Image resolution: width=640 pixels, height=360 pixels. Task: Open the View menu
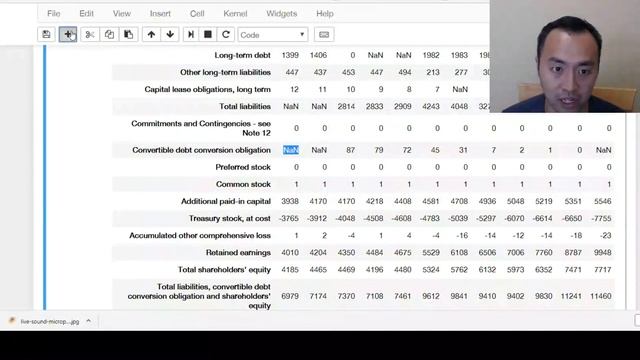click(122, 13)
